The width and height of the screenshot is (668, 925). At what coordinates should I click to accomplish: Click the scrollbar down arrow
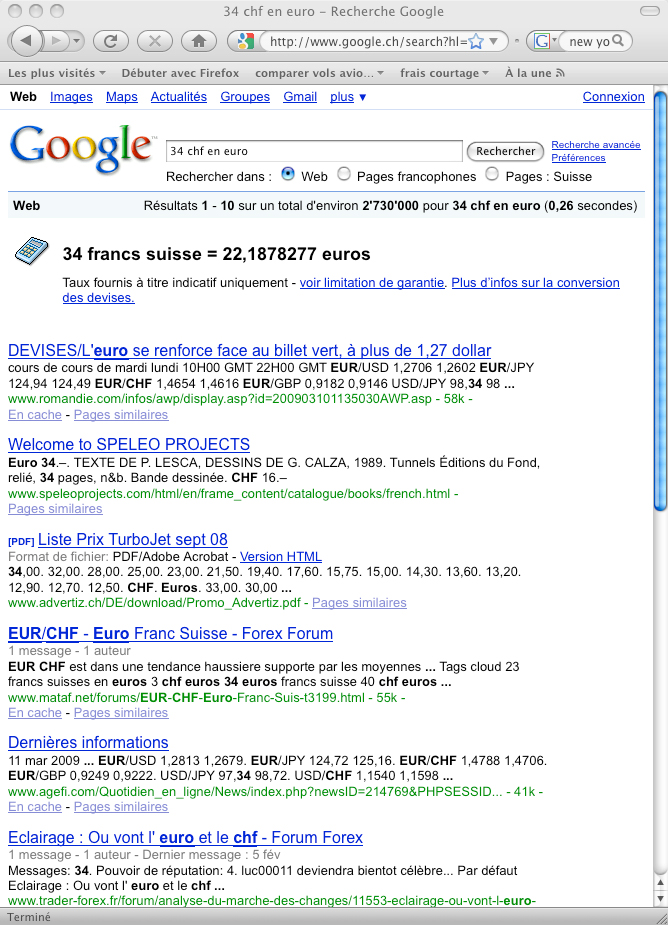pyautogui.click(x=660, y=898)
